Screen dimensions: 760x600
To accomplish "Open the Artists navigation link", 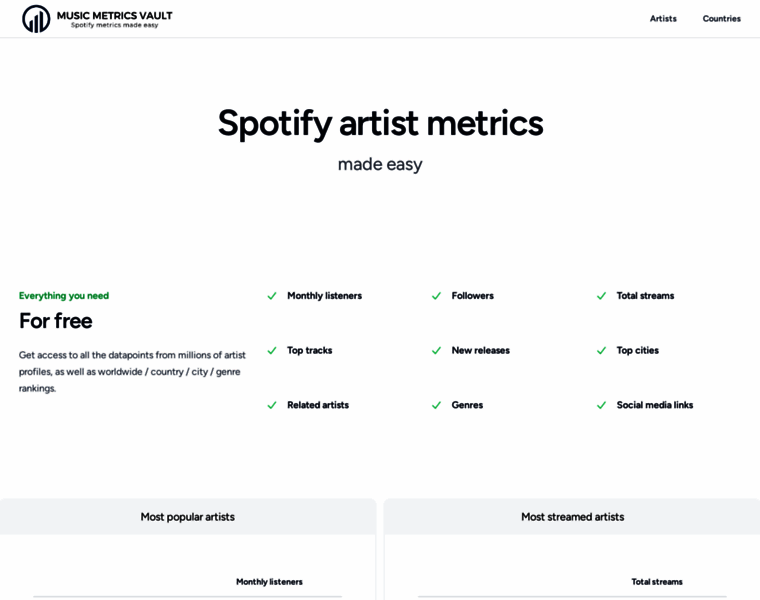I will coord(663,18).
